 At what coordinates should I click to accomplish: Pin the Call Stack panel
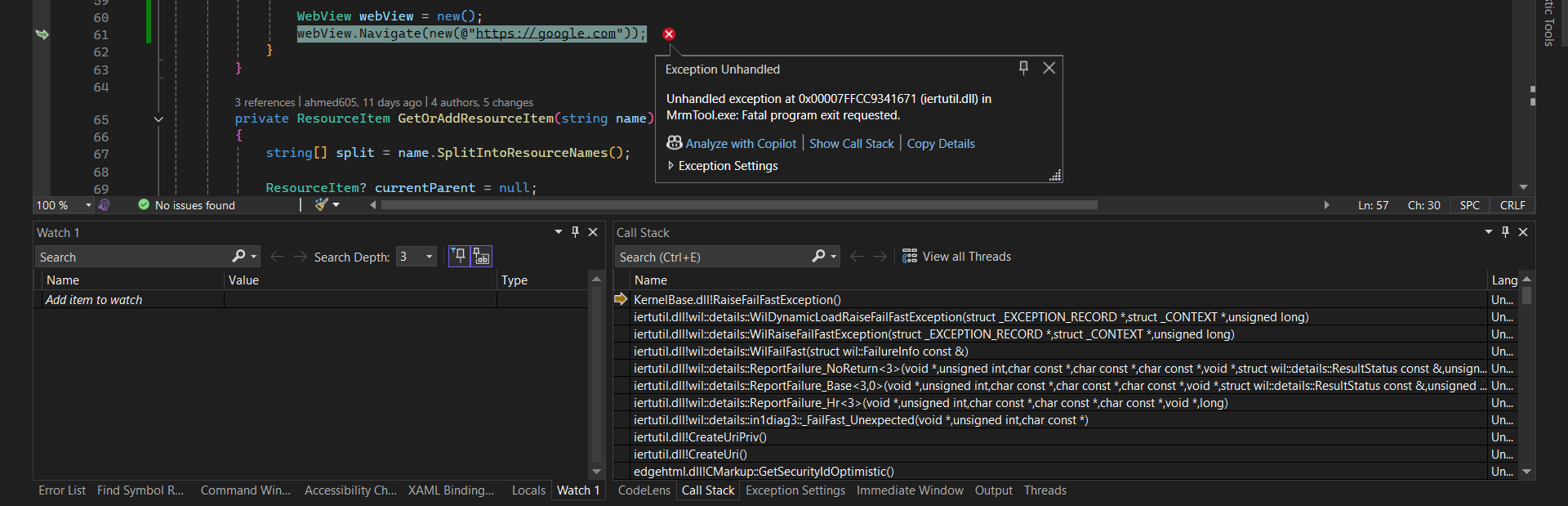click(x=1505, y=232)
